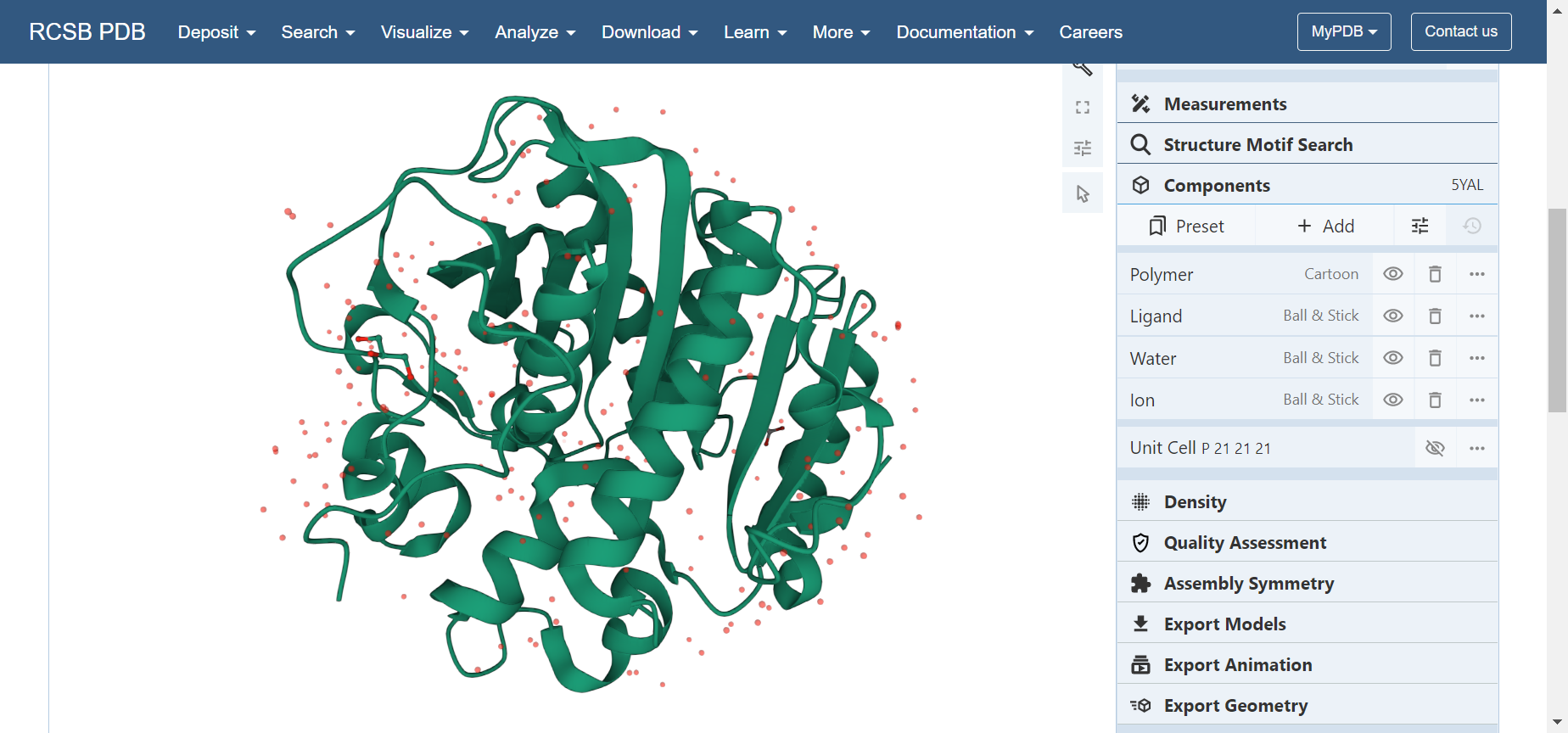Open the Visualize menu
The height and width of the screenshot is (733, 1568).
[424, 32]
